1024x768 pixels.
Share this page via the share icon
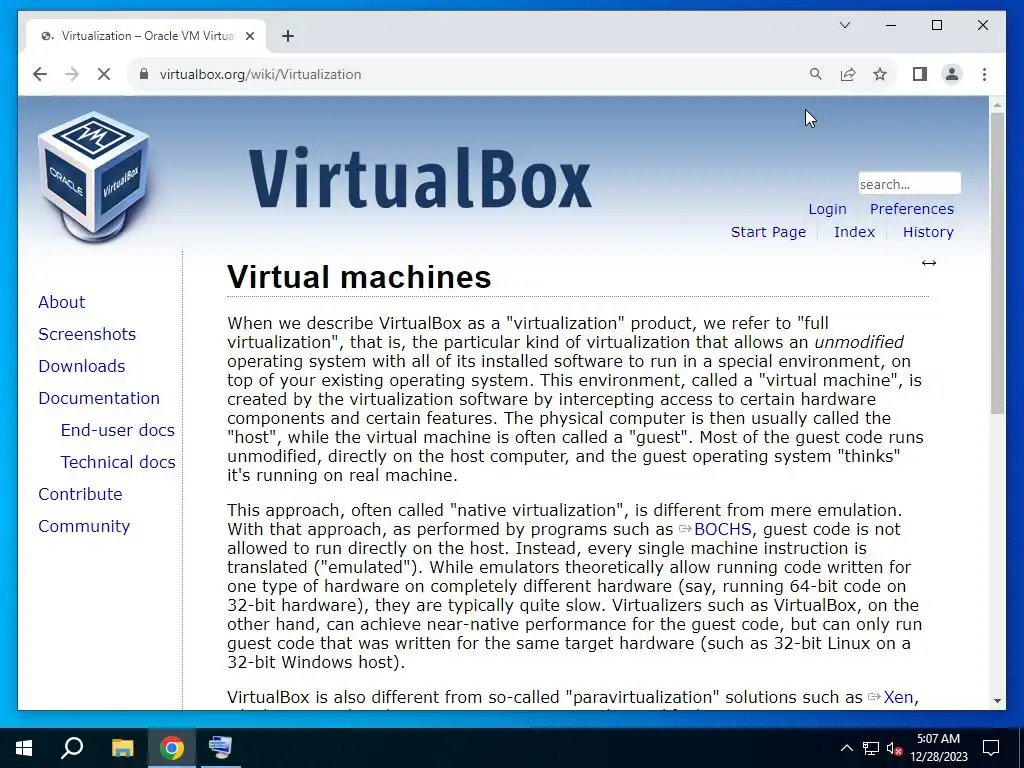tap(848, 74)
